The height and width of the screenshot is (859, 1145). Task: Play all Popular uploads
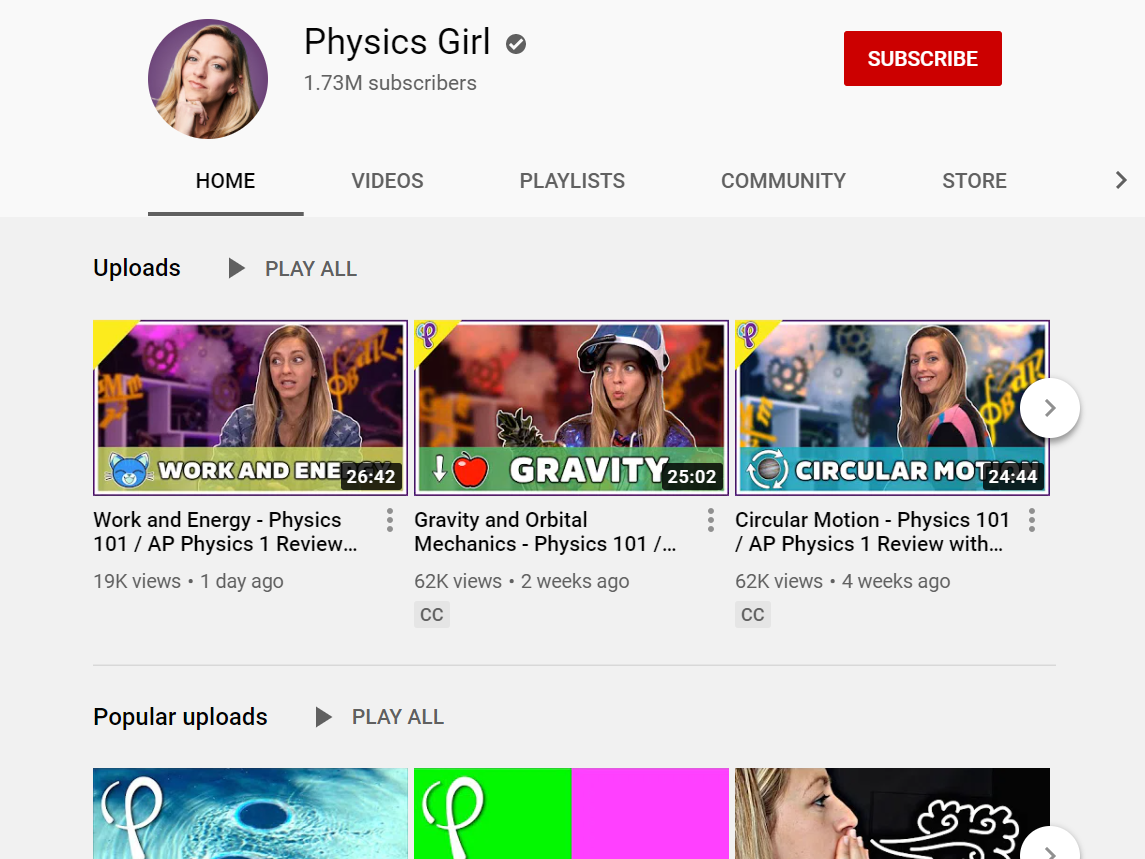click(x=379, y=717)
